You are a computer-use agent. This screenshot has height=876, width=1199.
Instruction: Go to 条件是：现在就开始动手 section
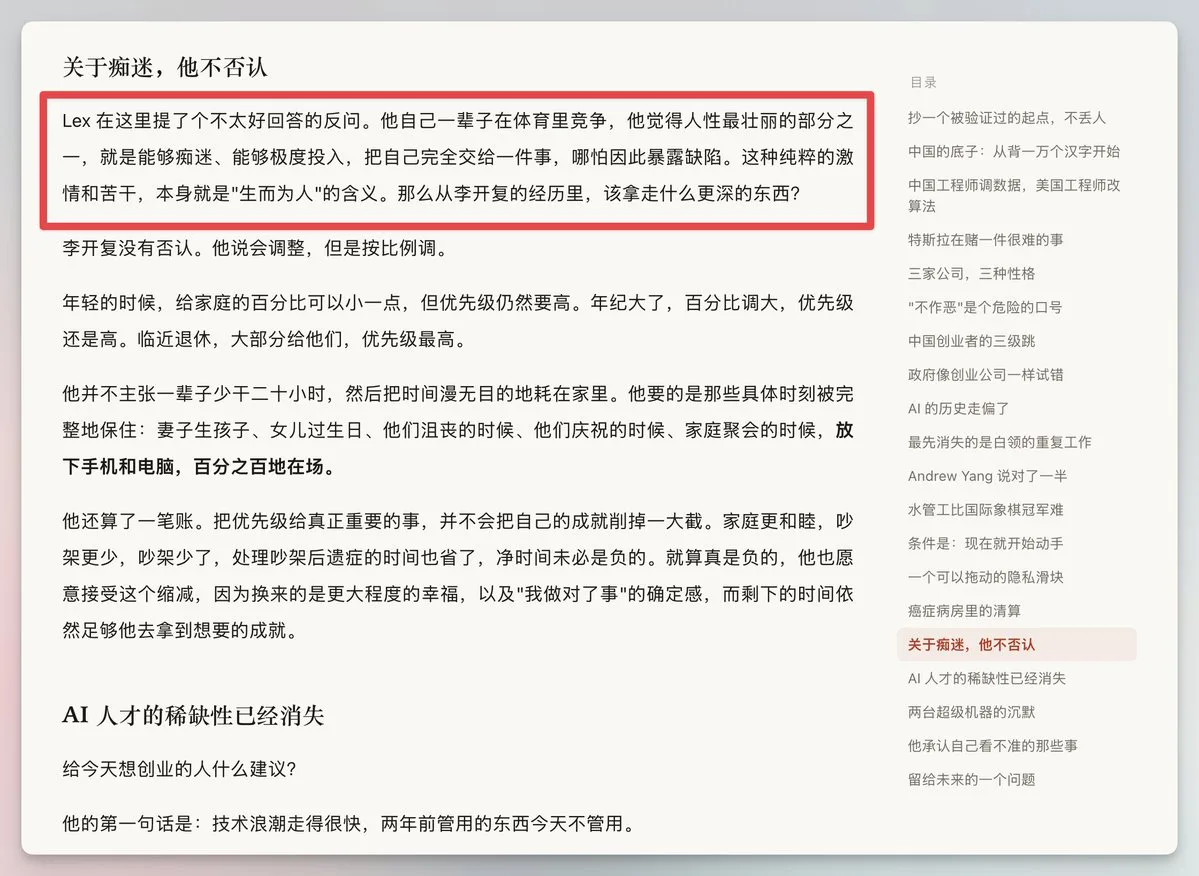pos(985,543)
